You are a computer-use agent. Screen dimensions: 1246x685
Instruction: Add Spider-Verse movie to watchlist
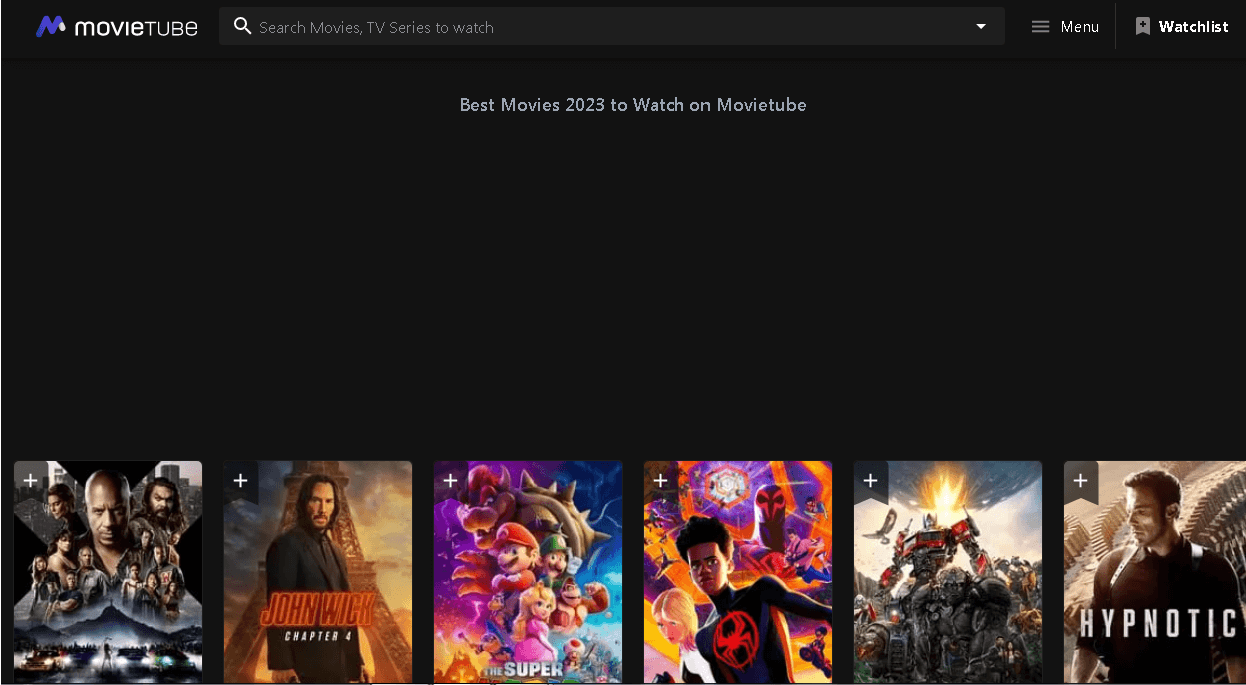(660, 481)
